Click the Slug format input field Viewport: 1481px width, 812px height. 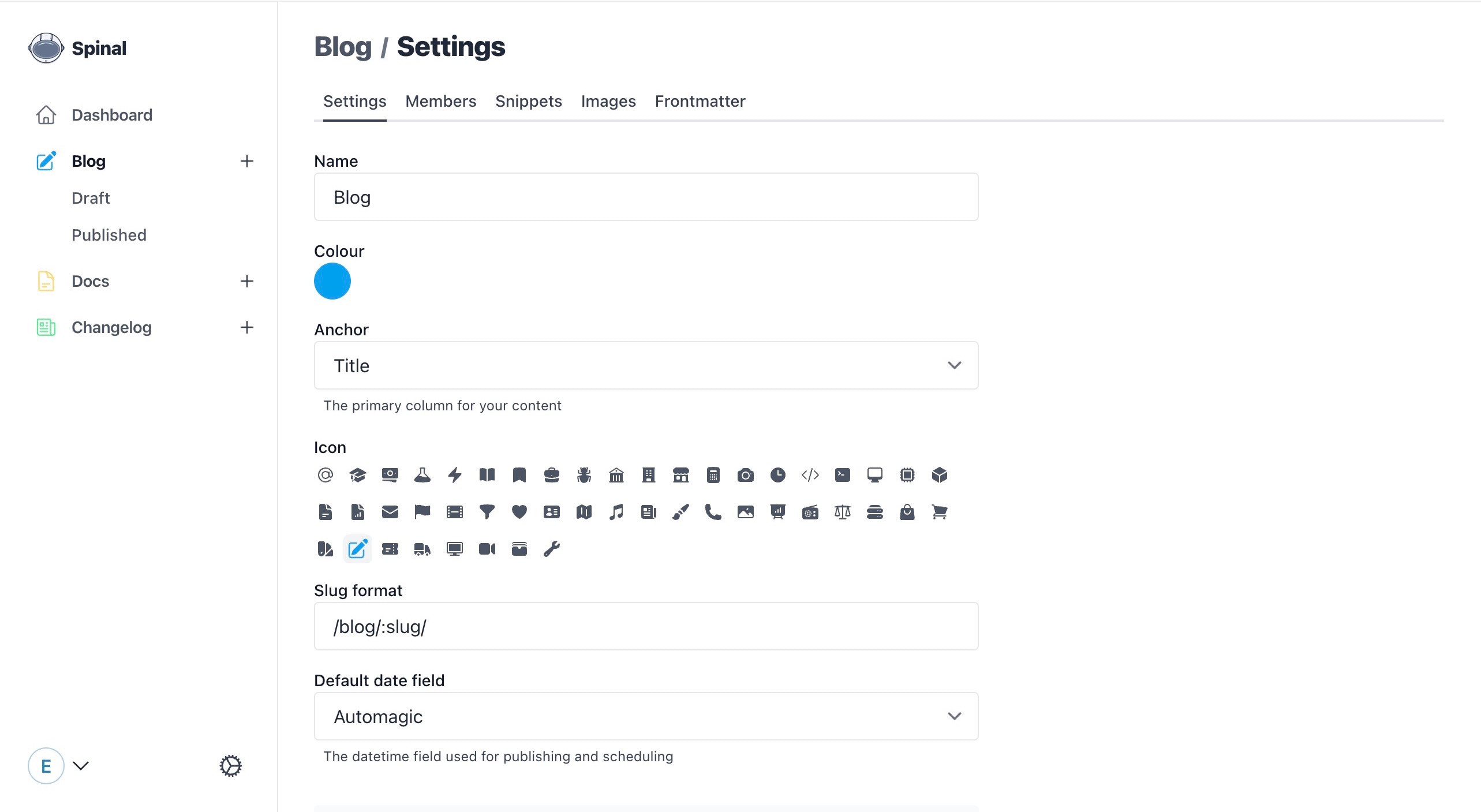646,626
